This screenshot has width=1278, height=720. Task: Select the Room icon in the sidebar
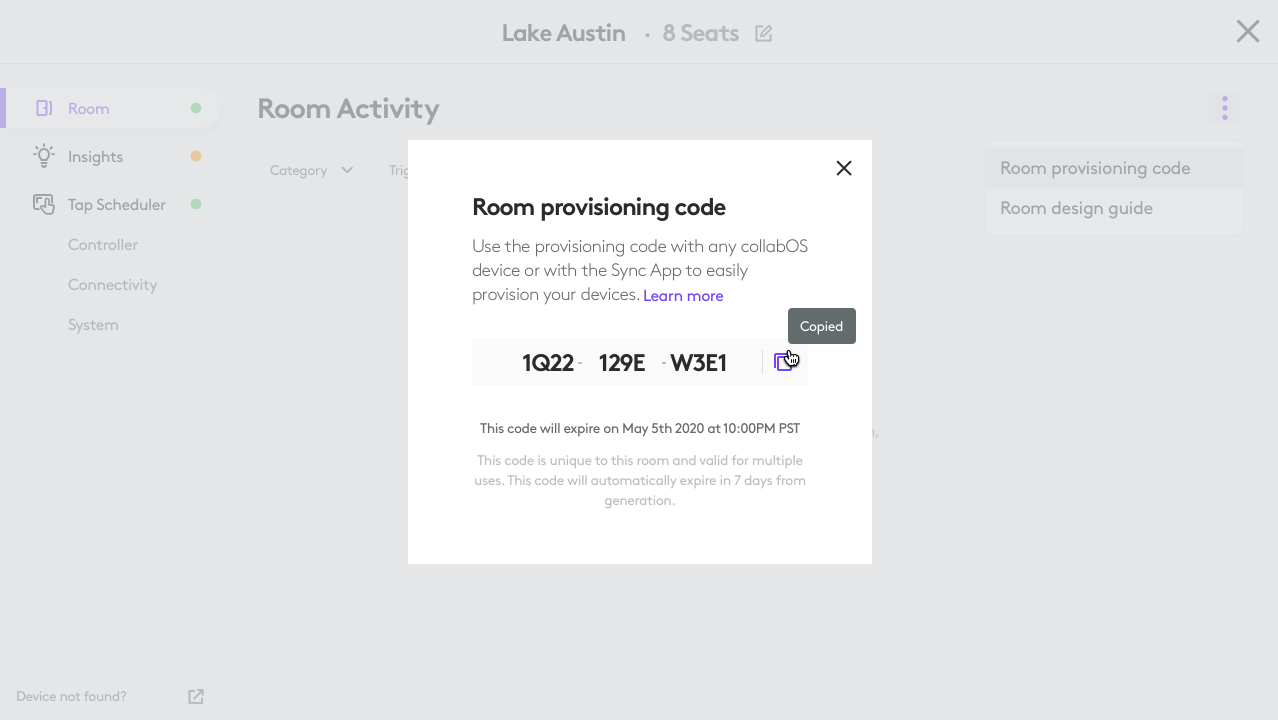(x=44, y=107)
